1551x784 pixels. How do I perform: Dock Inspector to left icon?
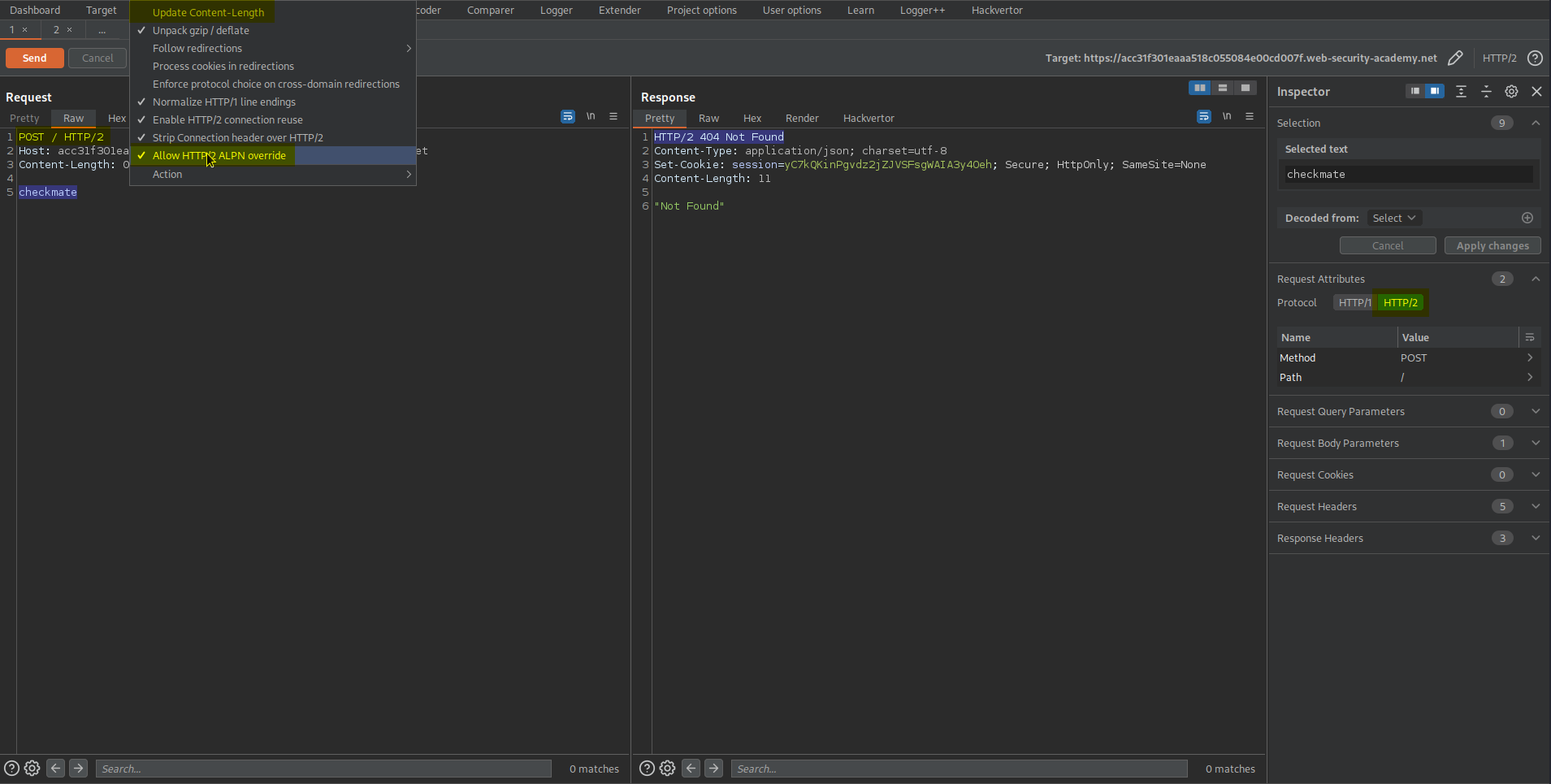click(x=1415, y=91)
